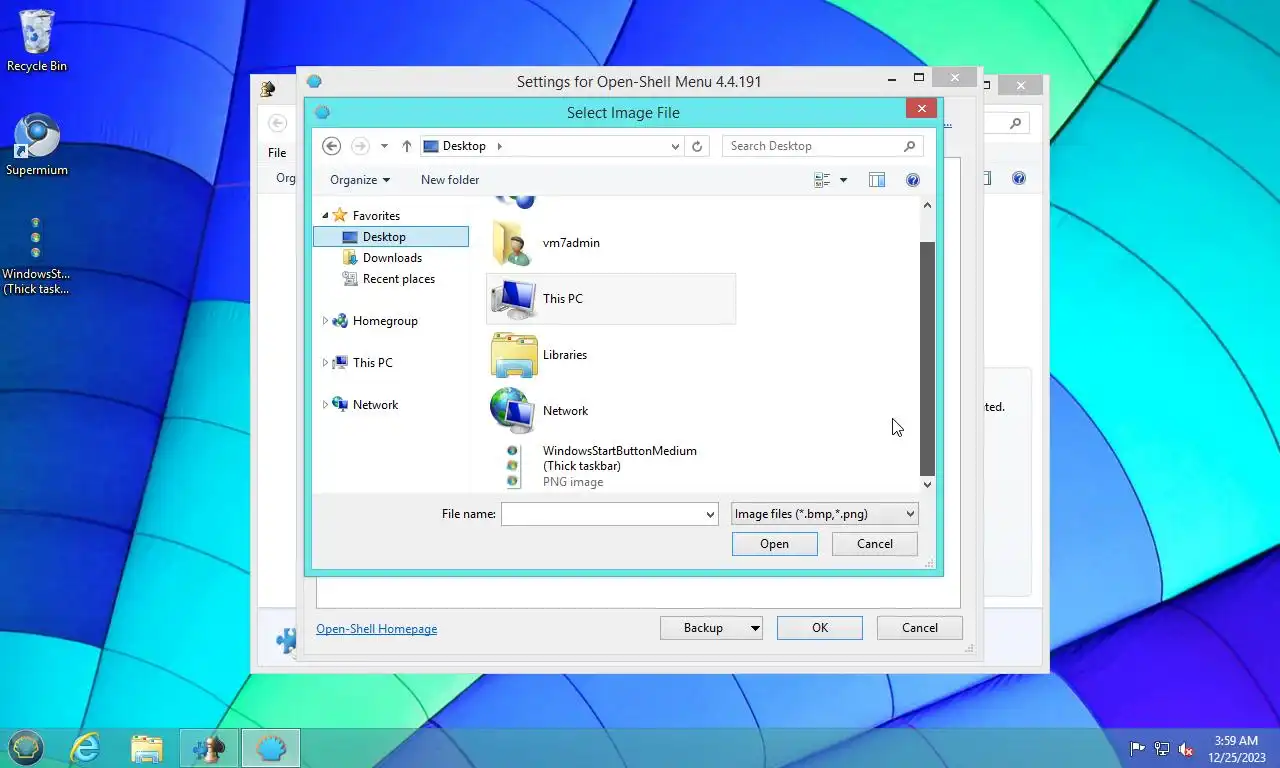Show the preview pane
Screen dimensions: 1280x768
877,180
